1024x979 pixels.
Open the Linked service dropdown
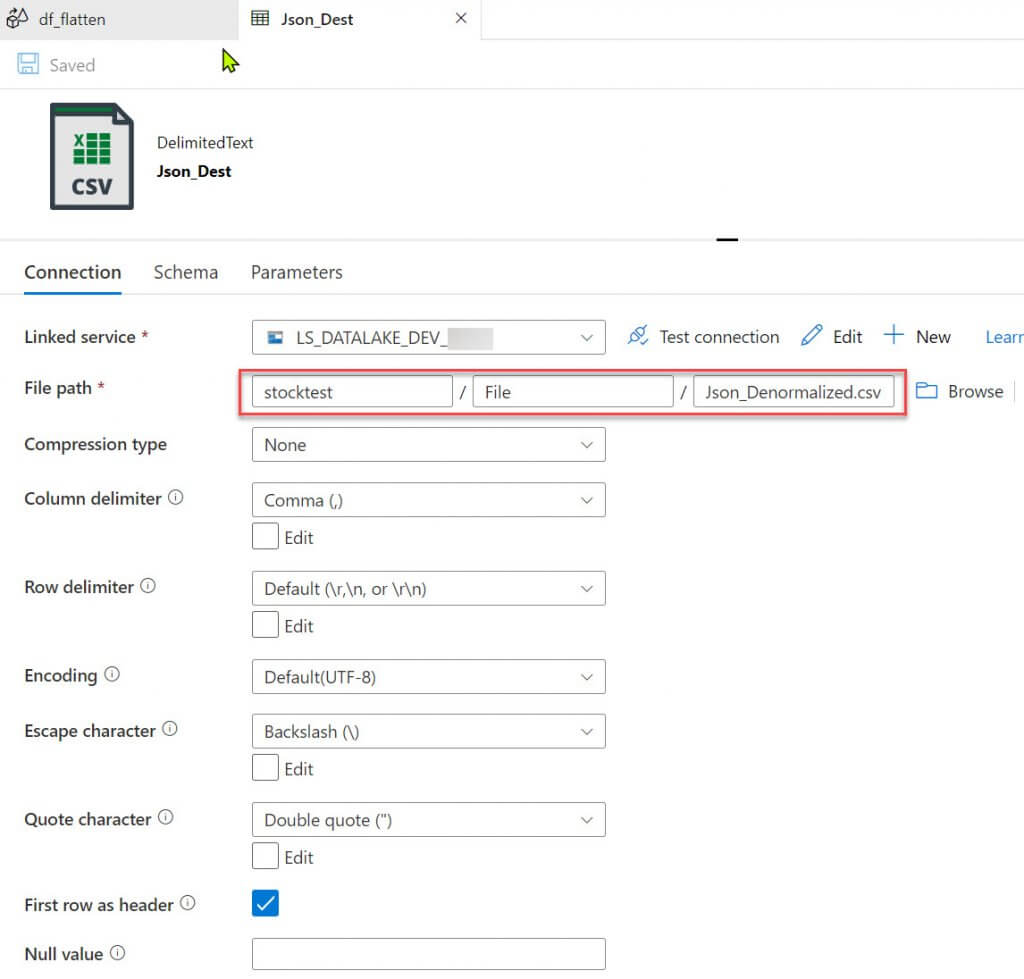428,337
